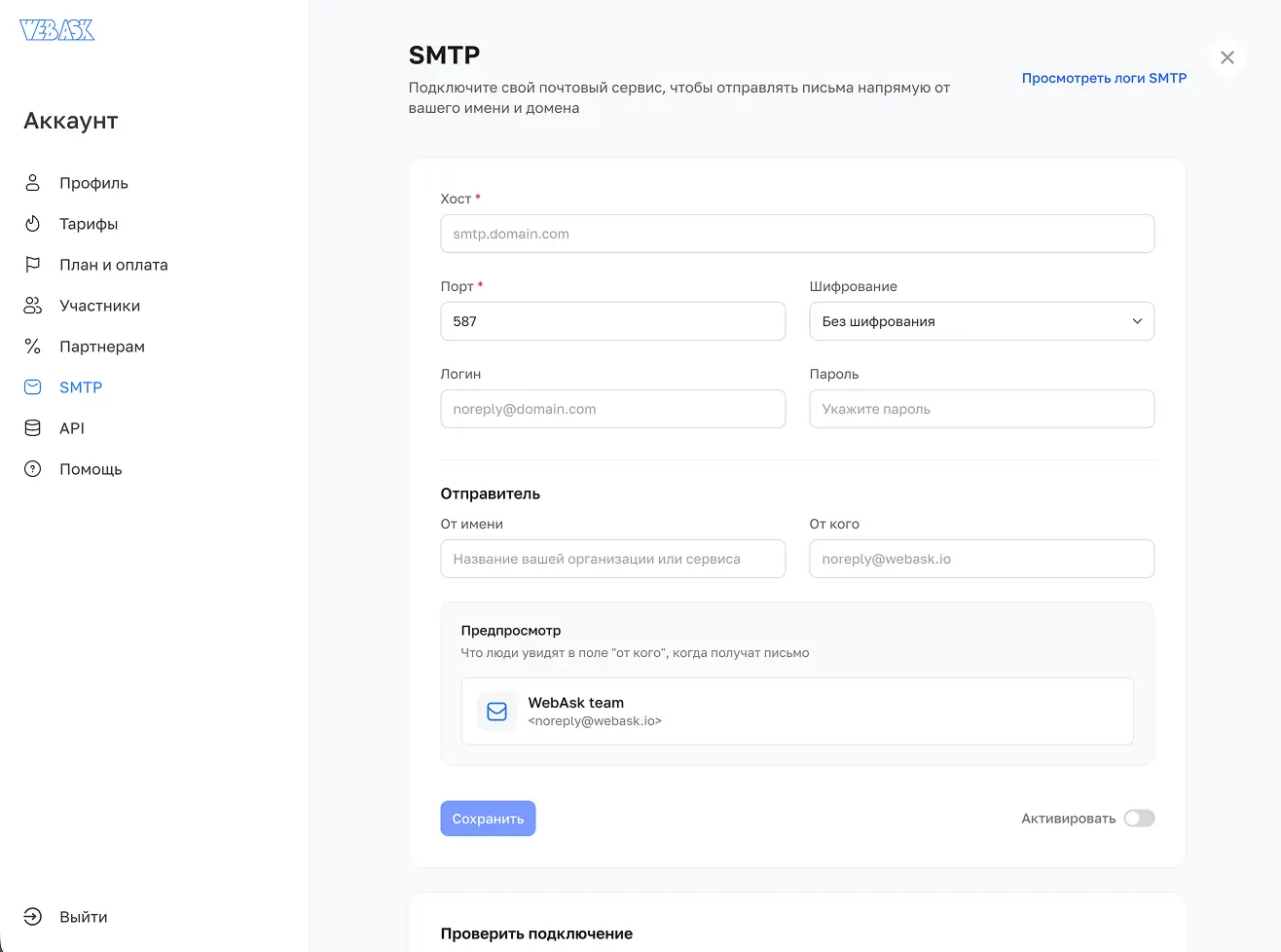Open the Тарифы menu item
This screenshot has height=952, width=1281.
point(89,224)
